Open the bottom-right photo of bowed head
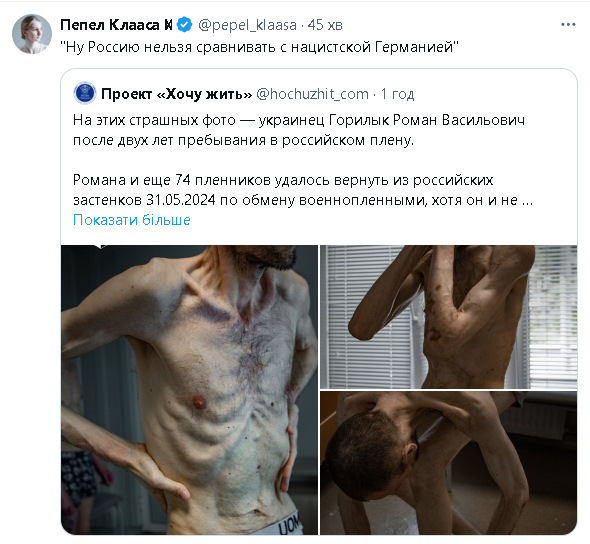Image resolution: width=590 pixels, height=544 pixels. point(449,463)
